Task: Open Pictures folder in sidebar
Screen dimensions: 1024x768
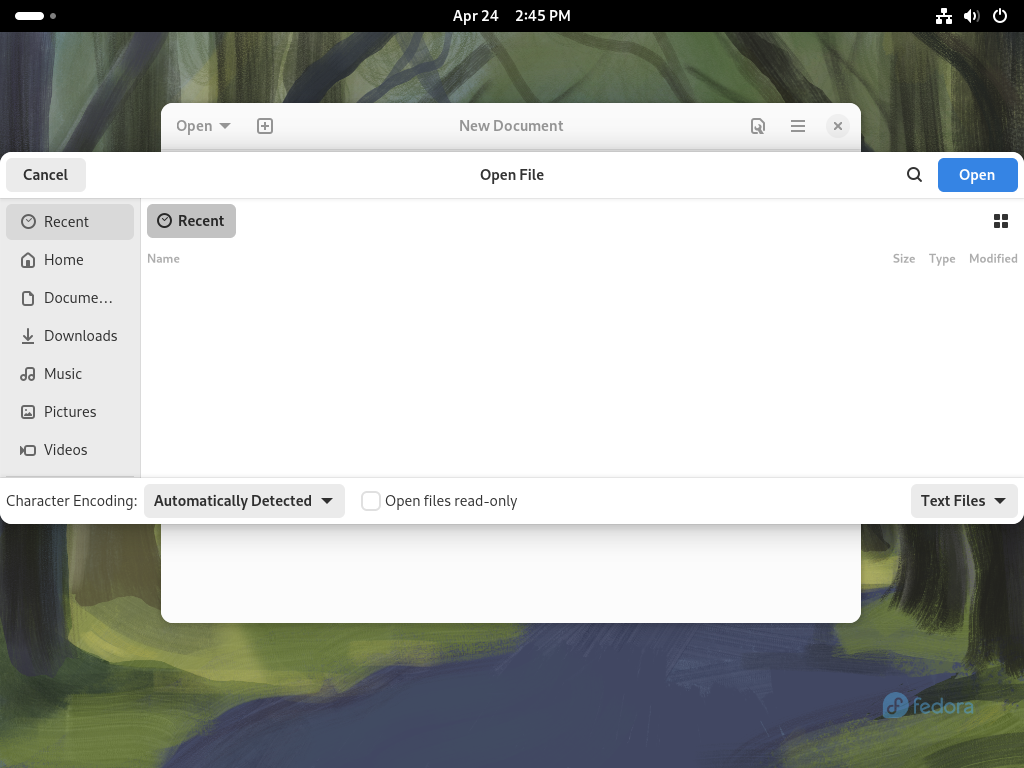Action: pos(70,411)
